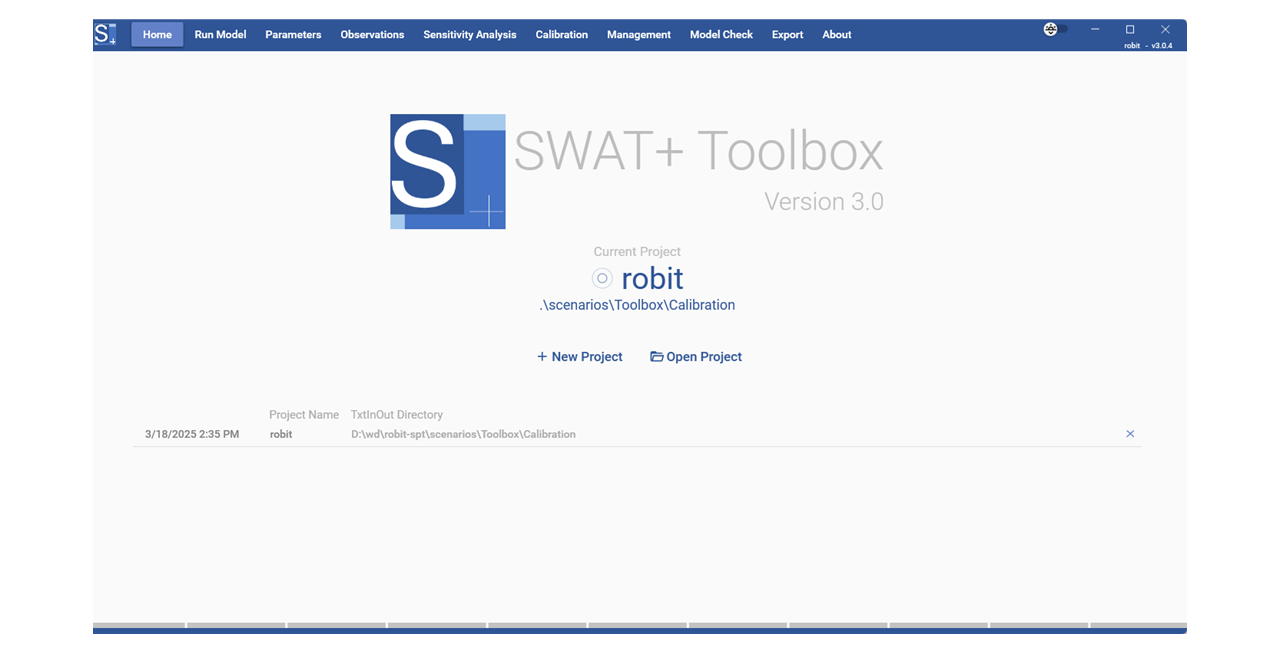Image resolution: width=1280 pixels, height=653 pixels.
Task: Click the SWAT+ Toolbox logo in title bar
Action: coord(105,34)
